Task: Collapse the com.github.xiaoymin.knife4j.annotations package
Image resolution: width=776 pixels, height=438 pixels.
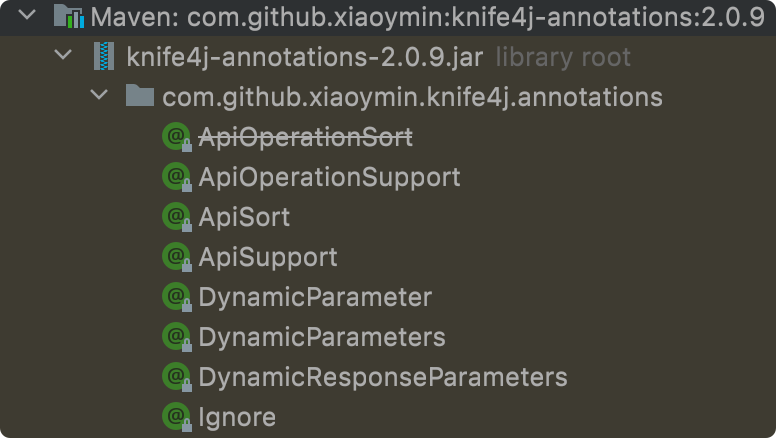Action: click(99, 95)
